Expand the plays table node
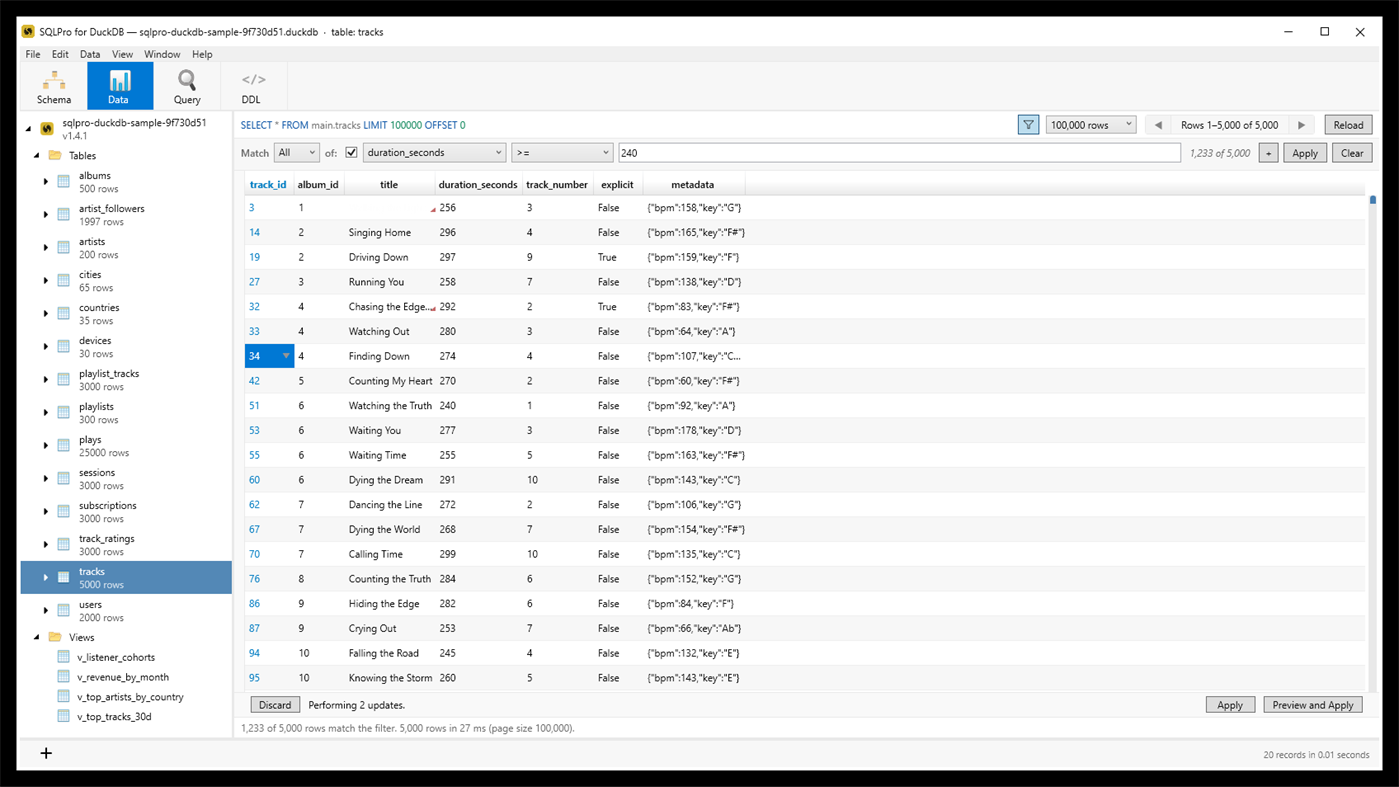1399x787 pixels. pyautogui.click(x=46, y=446)
